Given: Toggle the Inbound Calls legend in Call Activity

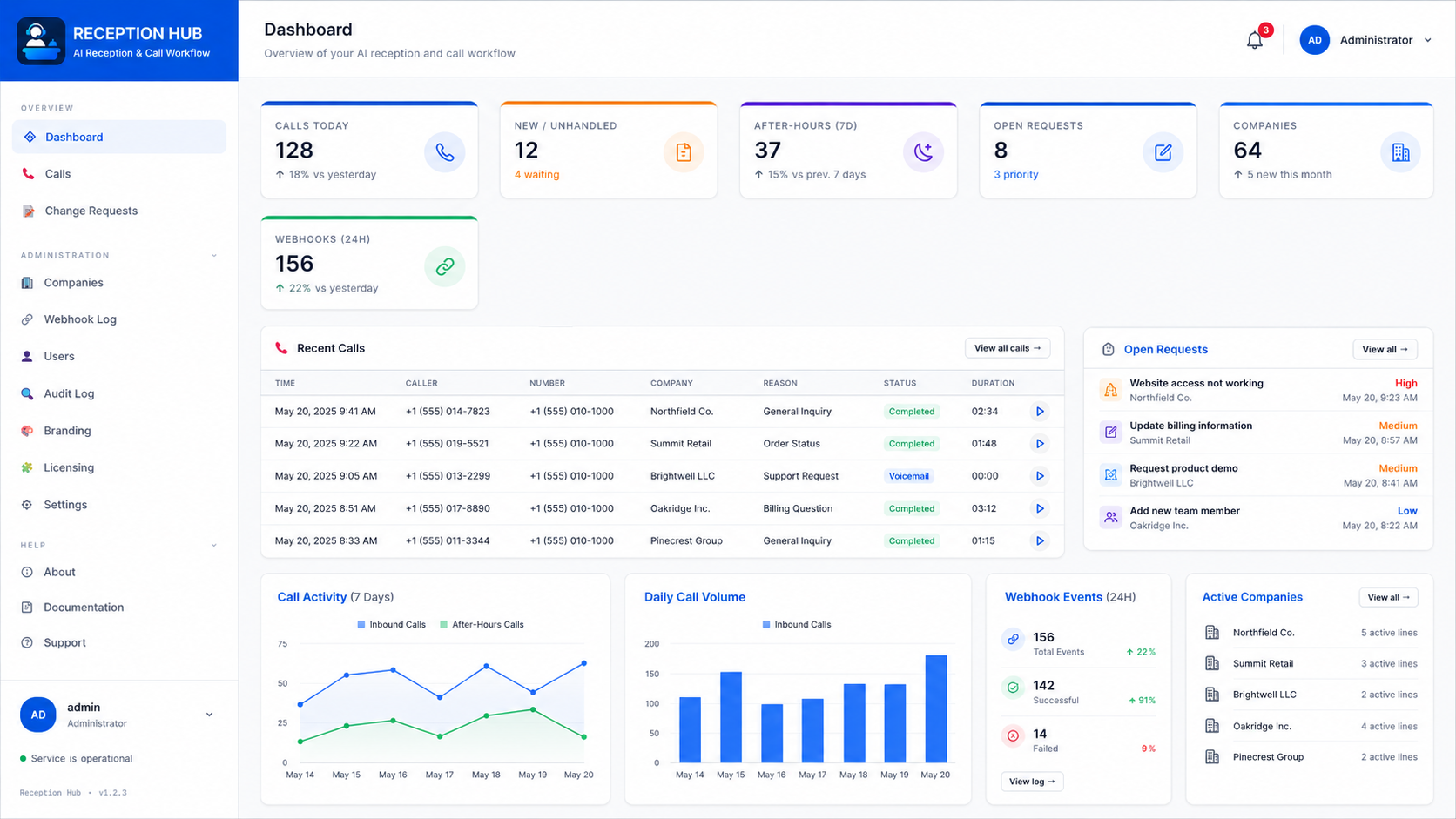Looking at the screenshot, I should point(391,625).
